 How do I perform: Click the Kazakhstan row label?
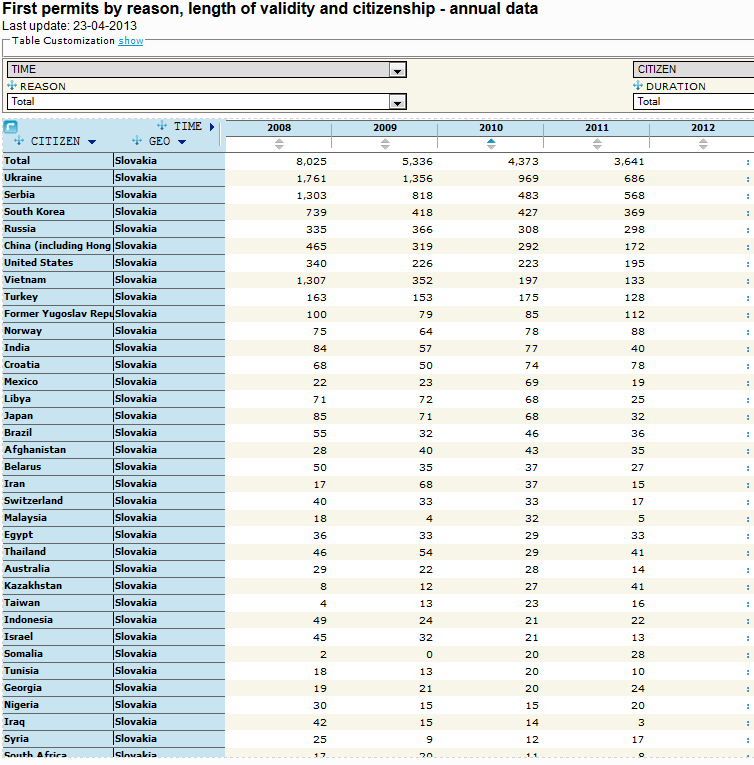pyautogui.click(x=33, y=585)
